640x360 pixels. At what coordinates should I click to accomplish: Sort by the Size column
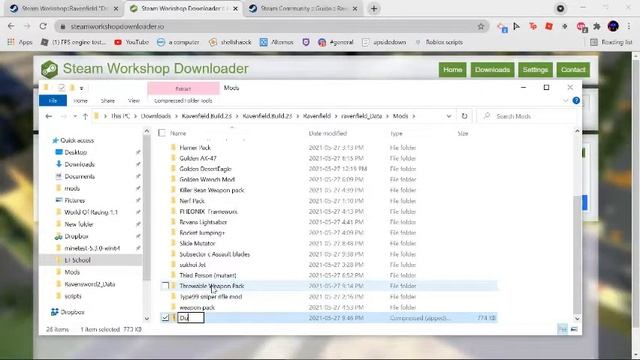click(x=462, y=133)
